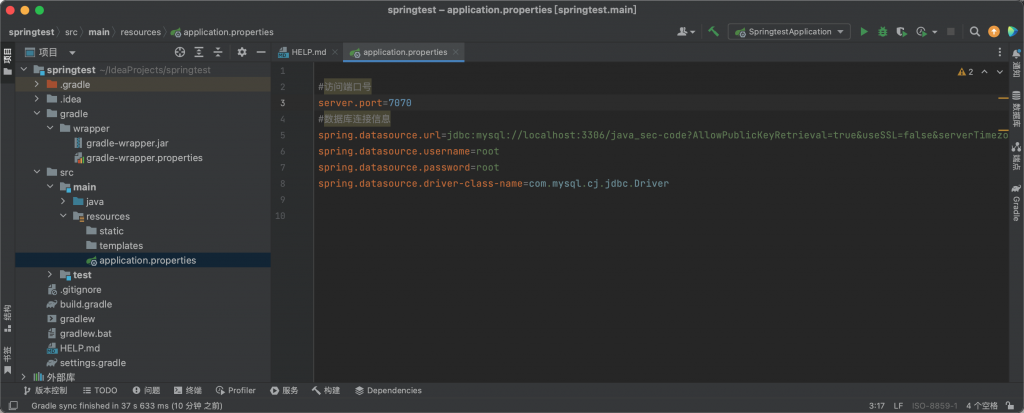Open project panel settings gear
Screen dimensions: 1024x413
[242, 52]
